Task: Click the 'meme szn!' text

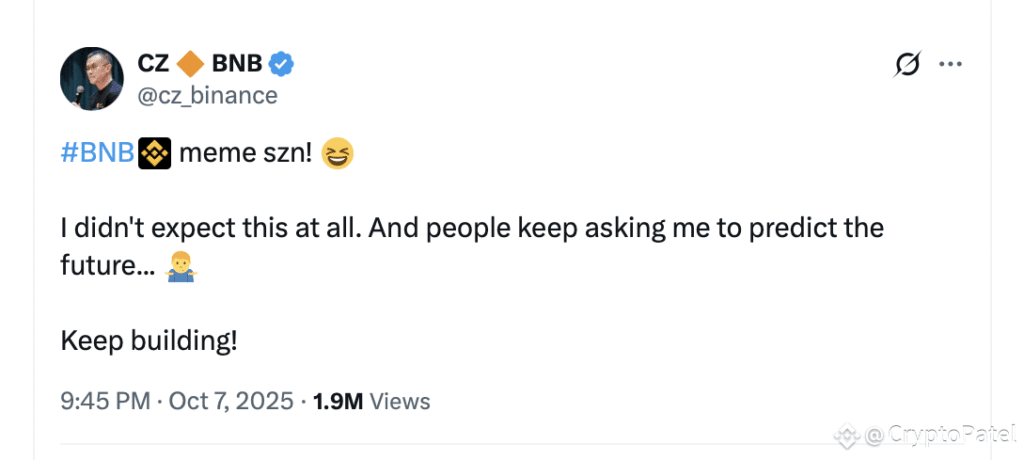Action: click(x=246, y=155)
